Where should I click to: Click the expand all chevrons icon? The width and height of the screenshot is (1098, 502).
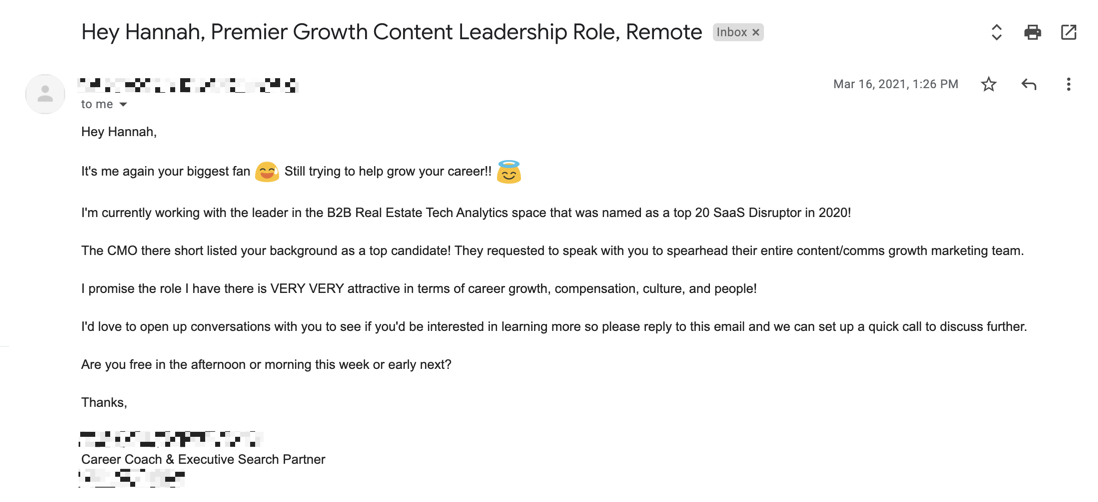click(996, 32)
